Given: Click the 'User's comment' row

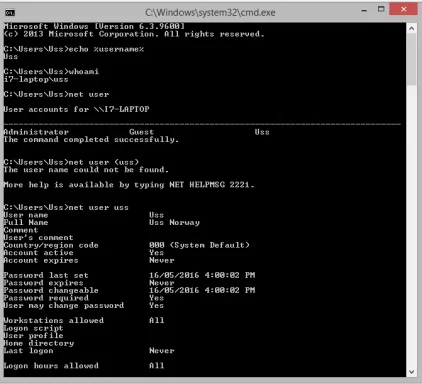Looking at the screenshot, I should (x=38, y=238).
